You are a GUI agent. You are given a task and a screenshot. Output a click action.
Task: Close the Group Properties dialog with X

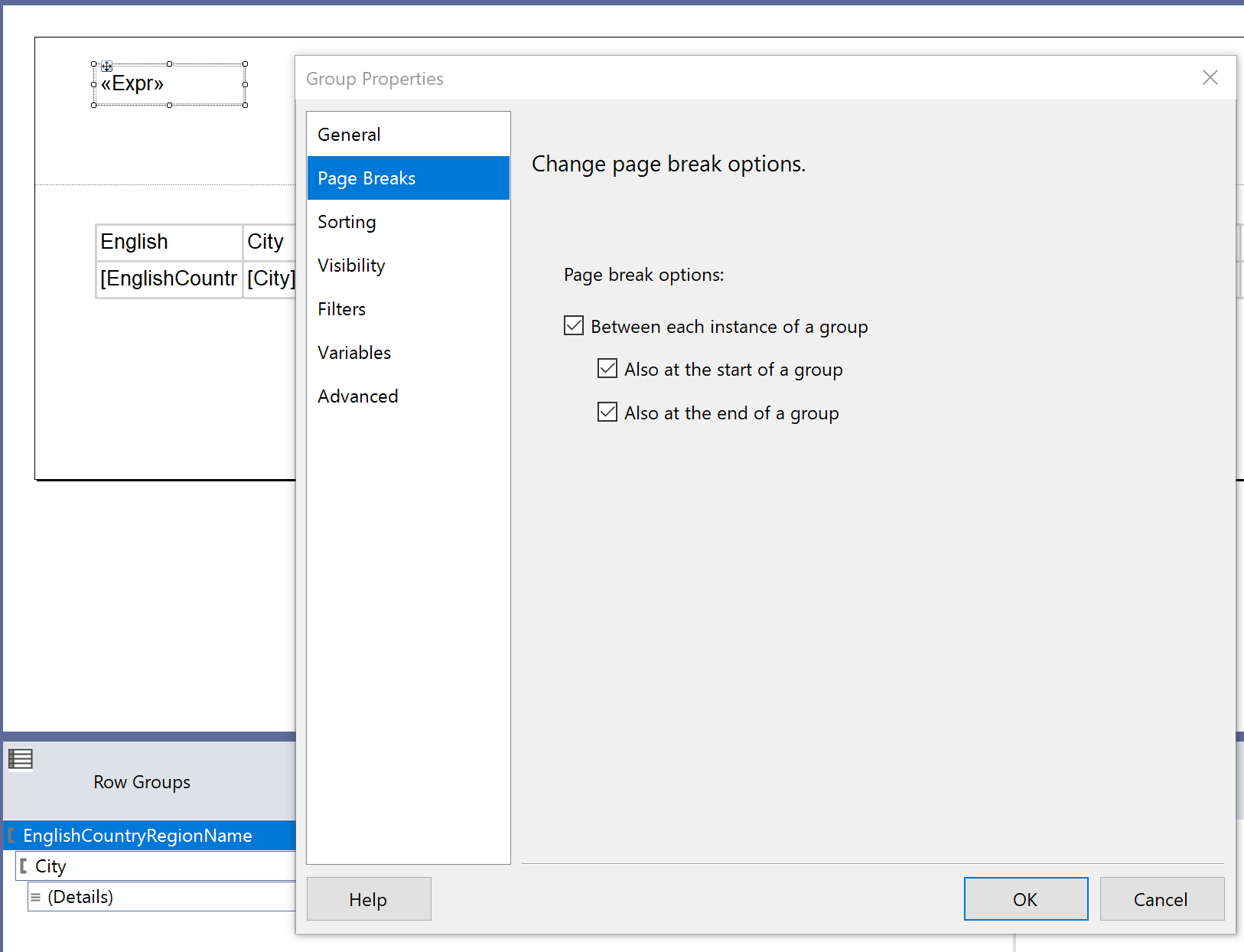pos(1210,77)
